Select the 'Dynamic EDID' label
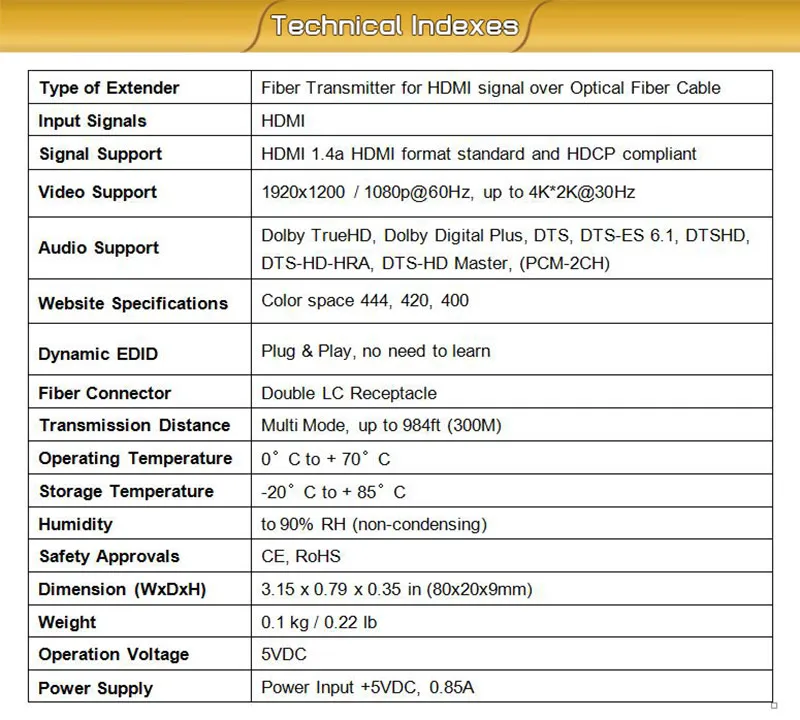Screen dimensions: 800x720 tap(98, 354)
